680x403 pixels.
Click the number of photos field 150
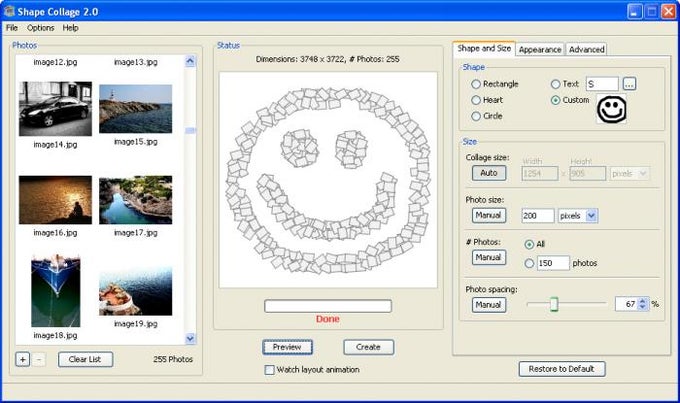pyautogui.click(x=553, y=263)
